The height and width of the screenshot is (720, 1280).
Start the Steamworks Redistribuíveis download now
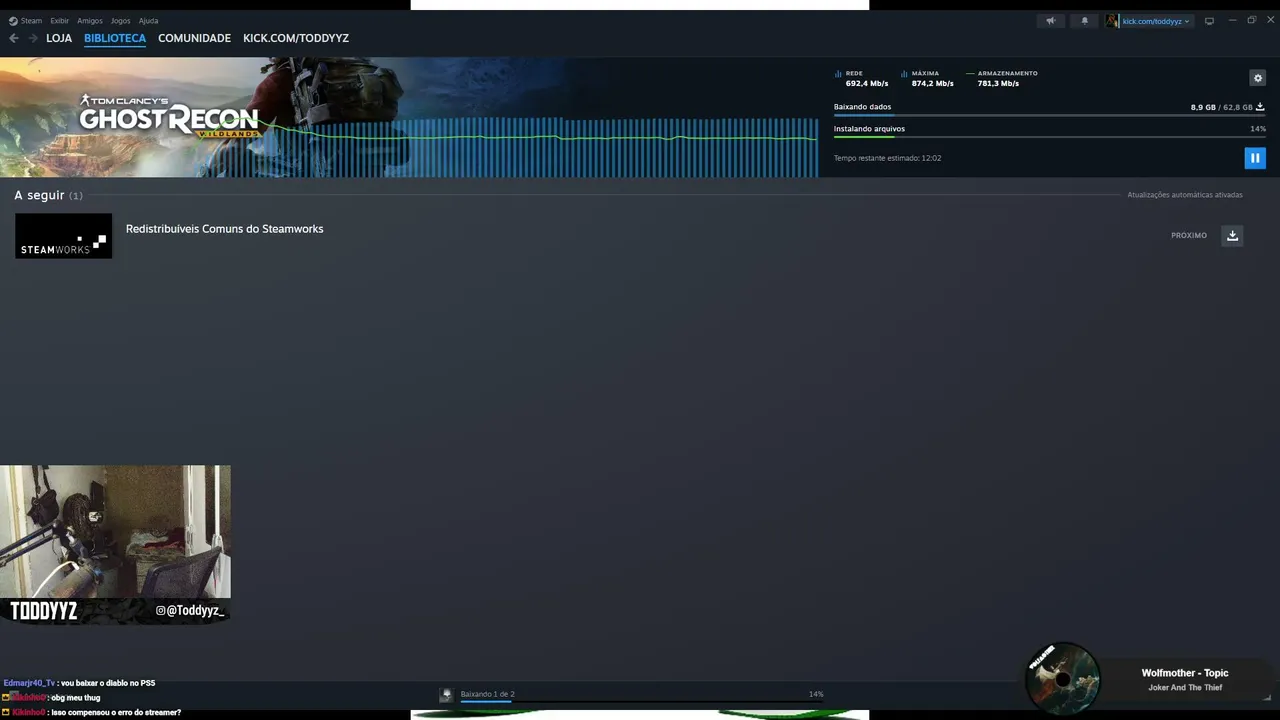pos(1232,236)
